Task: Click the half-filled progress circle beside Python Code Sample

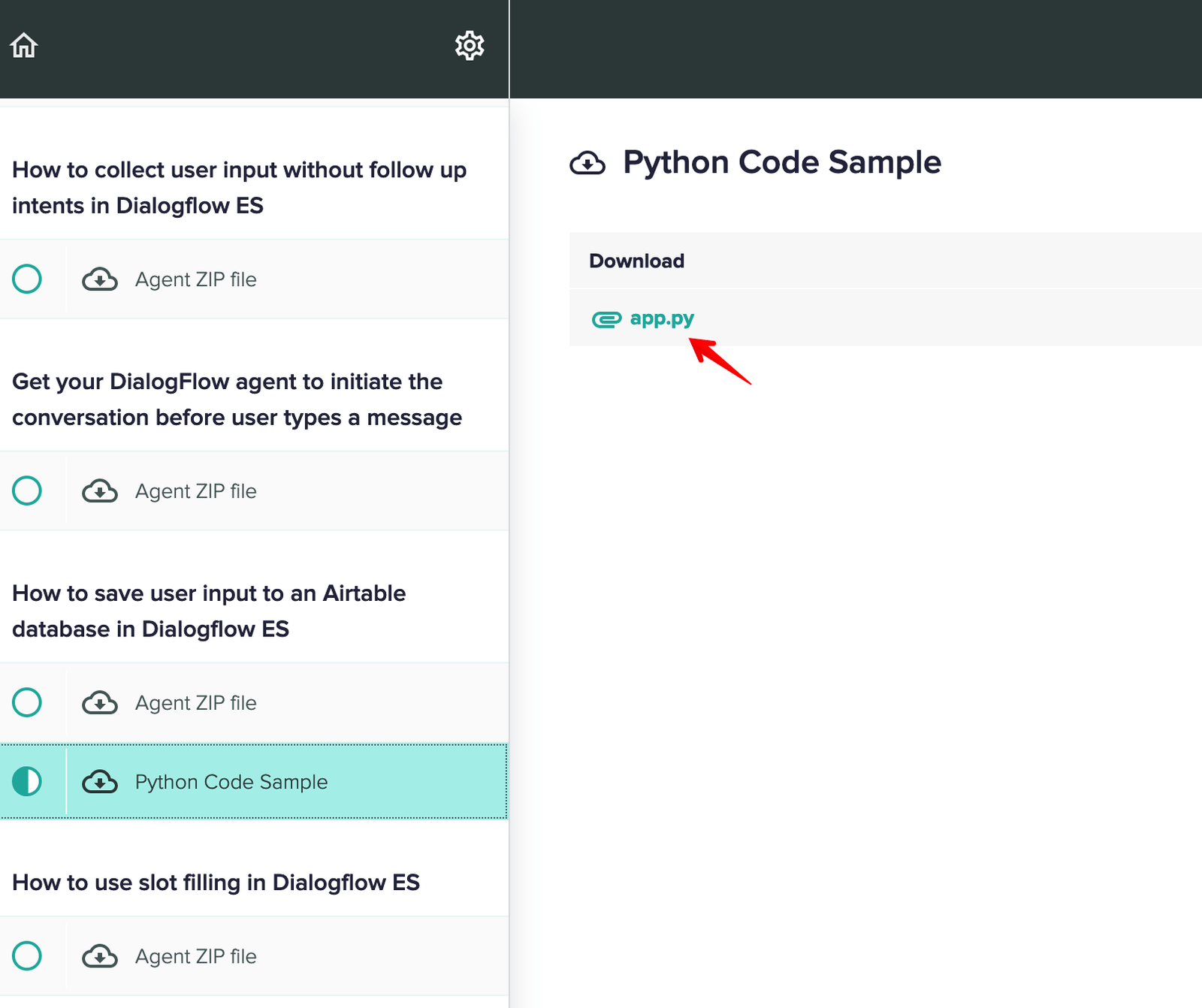Action: coord(26,781)
